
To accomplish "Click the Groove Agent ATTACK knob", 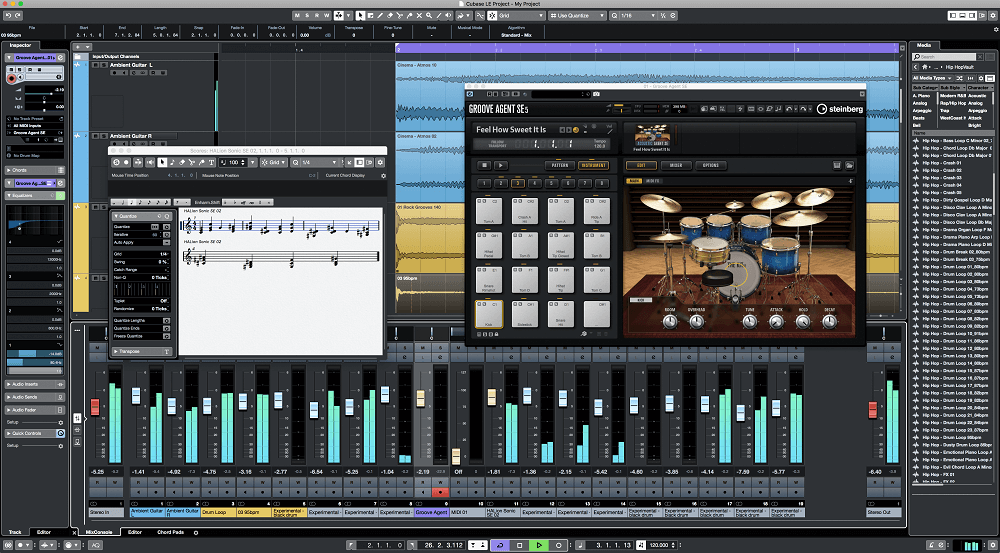I will click(776, 321).
